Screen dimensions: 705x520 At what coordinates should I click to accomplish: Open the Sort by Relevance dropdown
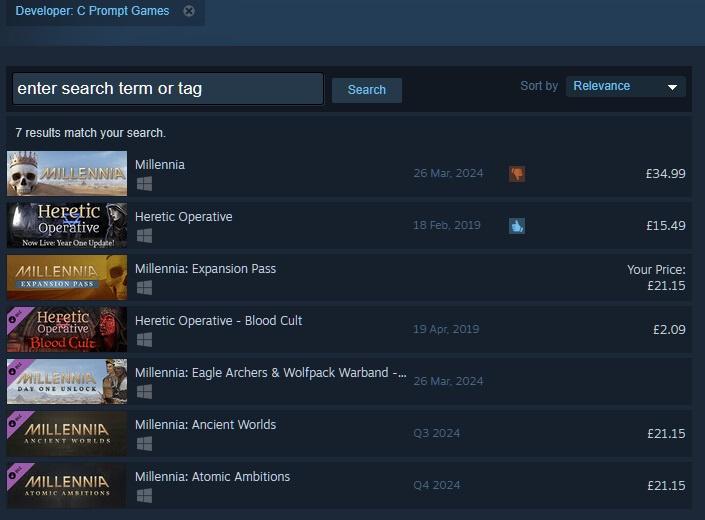click(625, 87)
